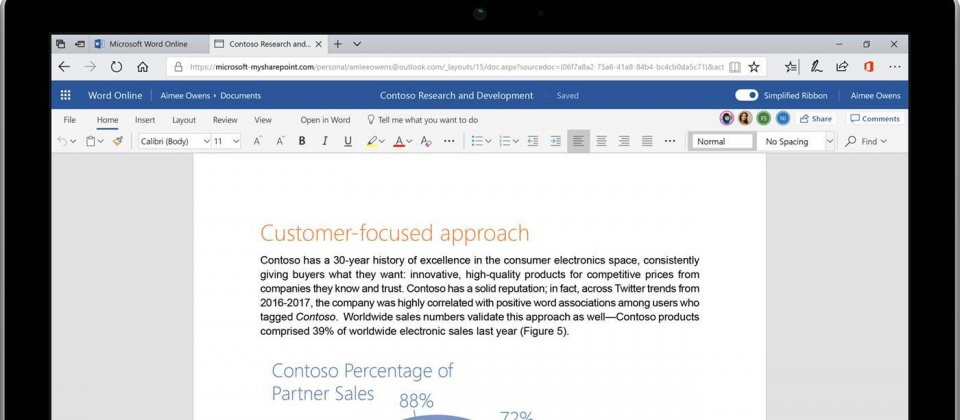Reload the page in browser
The width and height of the screenshot is (960, 420).
(x=116, y=67)
